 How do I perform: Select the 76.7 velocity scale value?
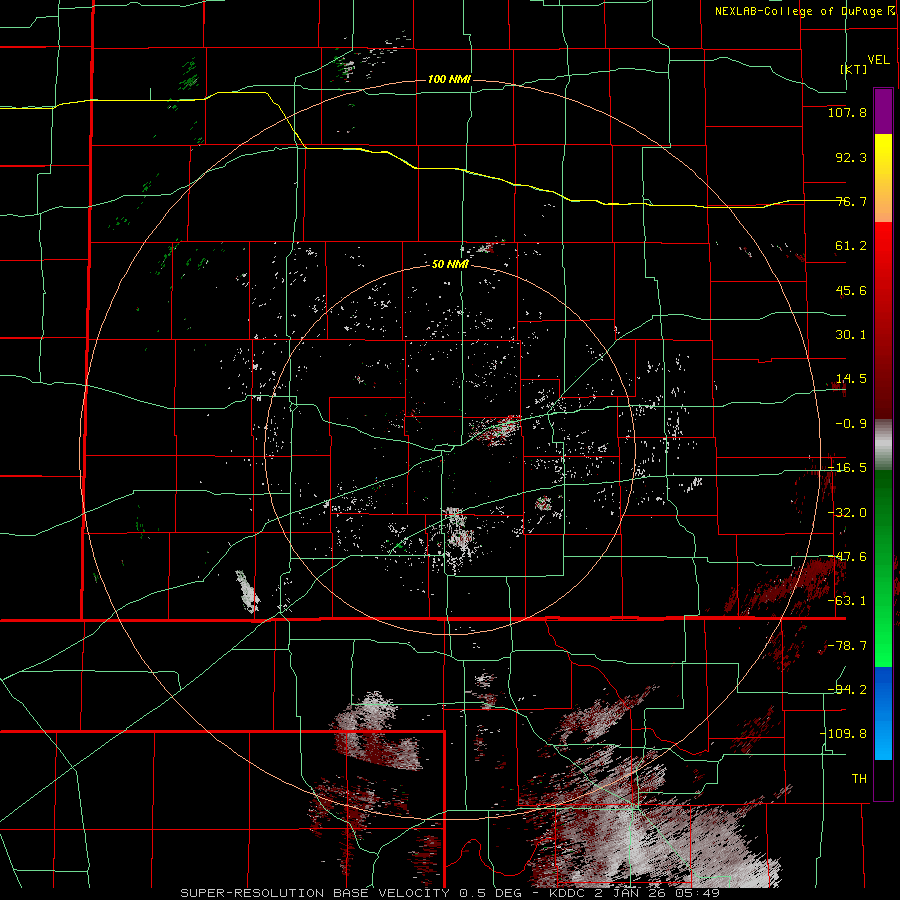click(851, 201)
